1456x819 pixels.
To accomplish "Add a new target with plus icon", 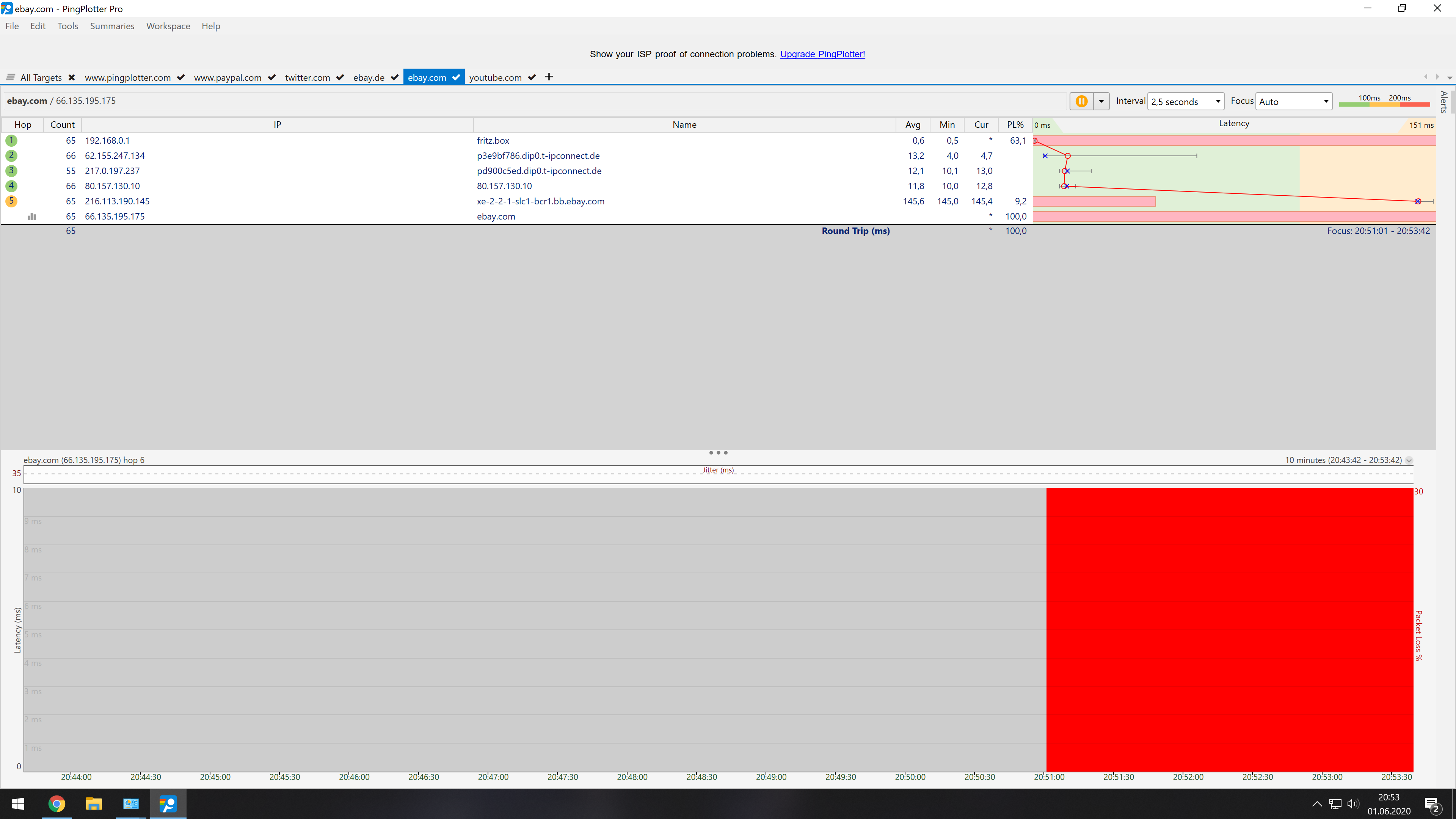I will [549, 77].
